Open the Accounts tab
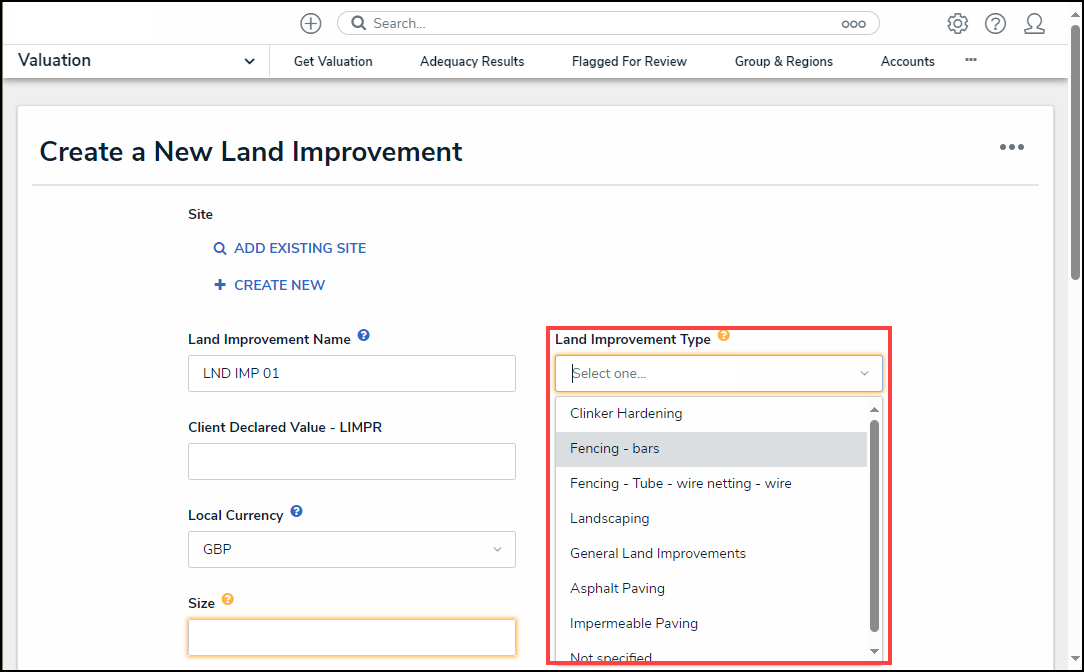The width and height of the screenshot is (1084, 672). [908, 62]
